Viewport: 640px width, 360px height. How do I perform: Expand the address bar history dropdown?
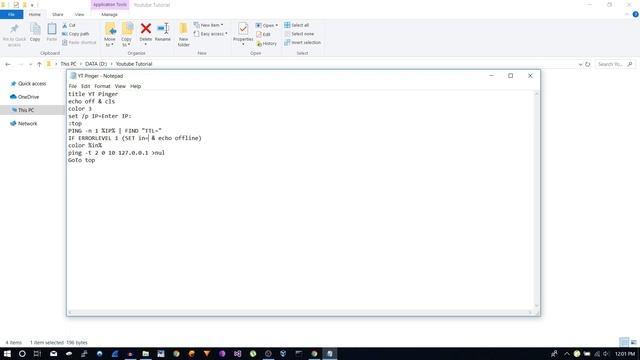580,64
